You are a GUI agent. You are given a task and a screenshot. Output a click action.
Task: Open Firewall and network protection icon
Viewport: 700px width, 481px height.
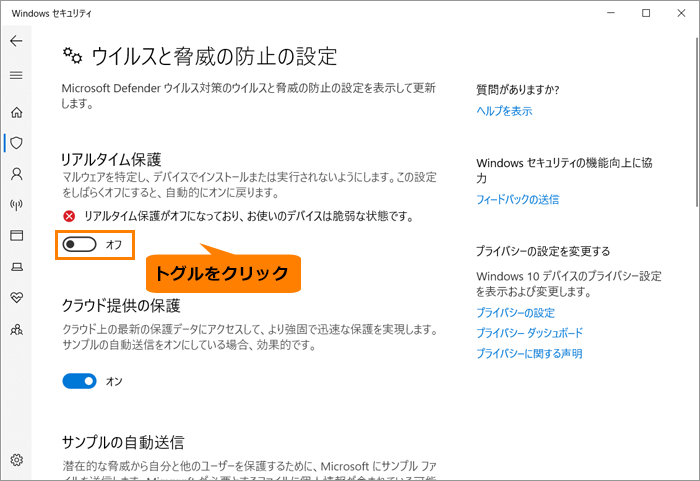coord(17,205)
